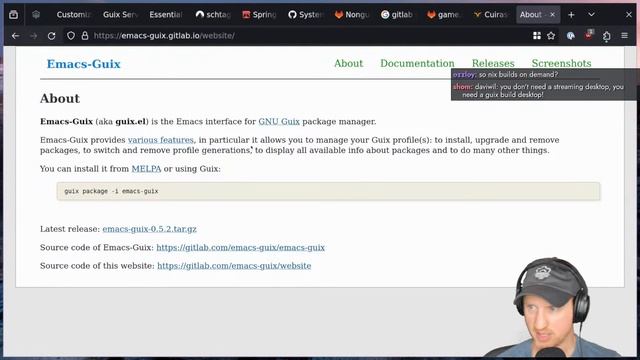Click the forward navigation arrow
640x360 pixels.
coord(33,36)
